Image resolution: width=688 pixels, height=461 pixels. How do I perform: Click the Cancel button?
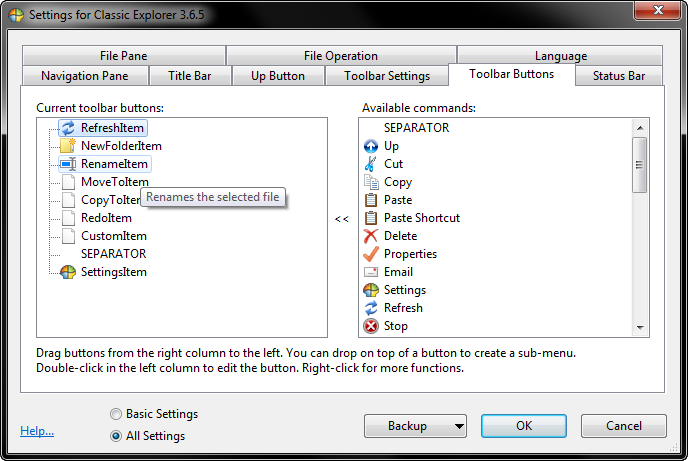(x=624, y=426)
